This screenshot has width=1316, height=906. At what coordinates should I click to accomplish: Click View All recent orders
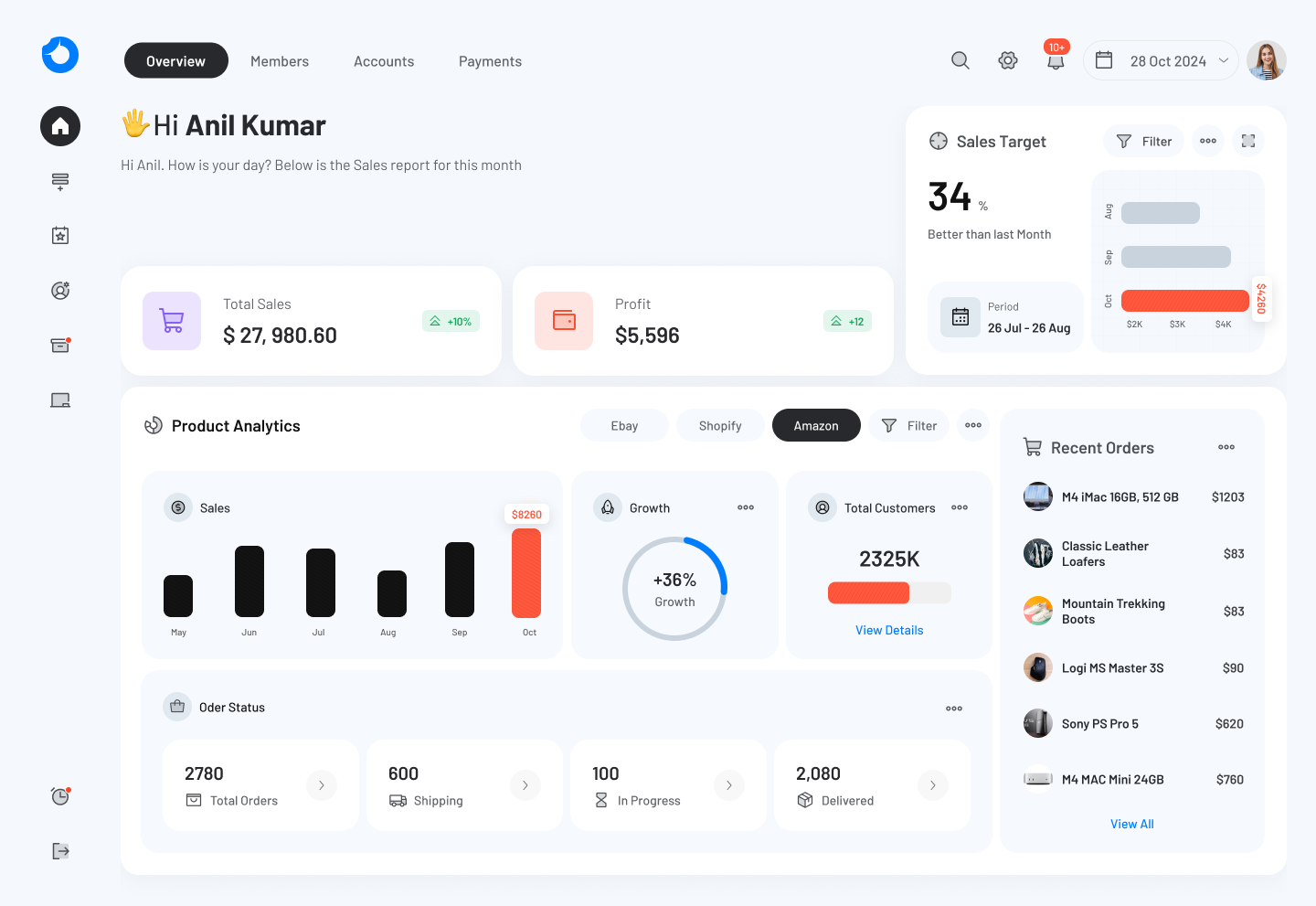click(1132, 824)
